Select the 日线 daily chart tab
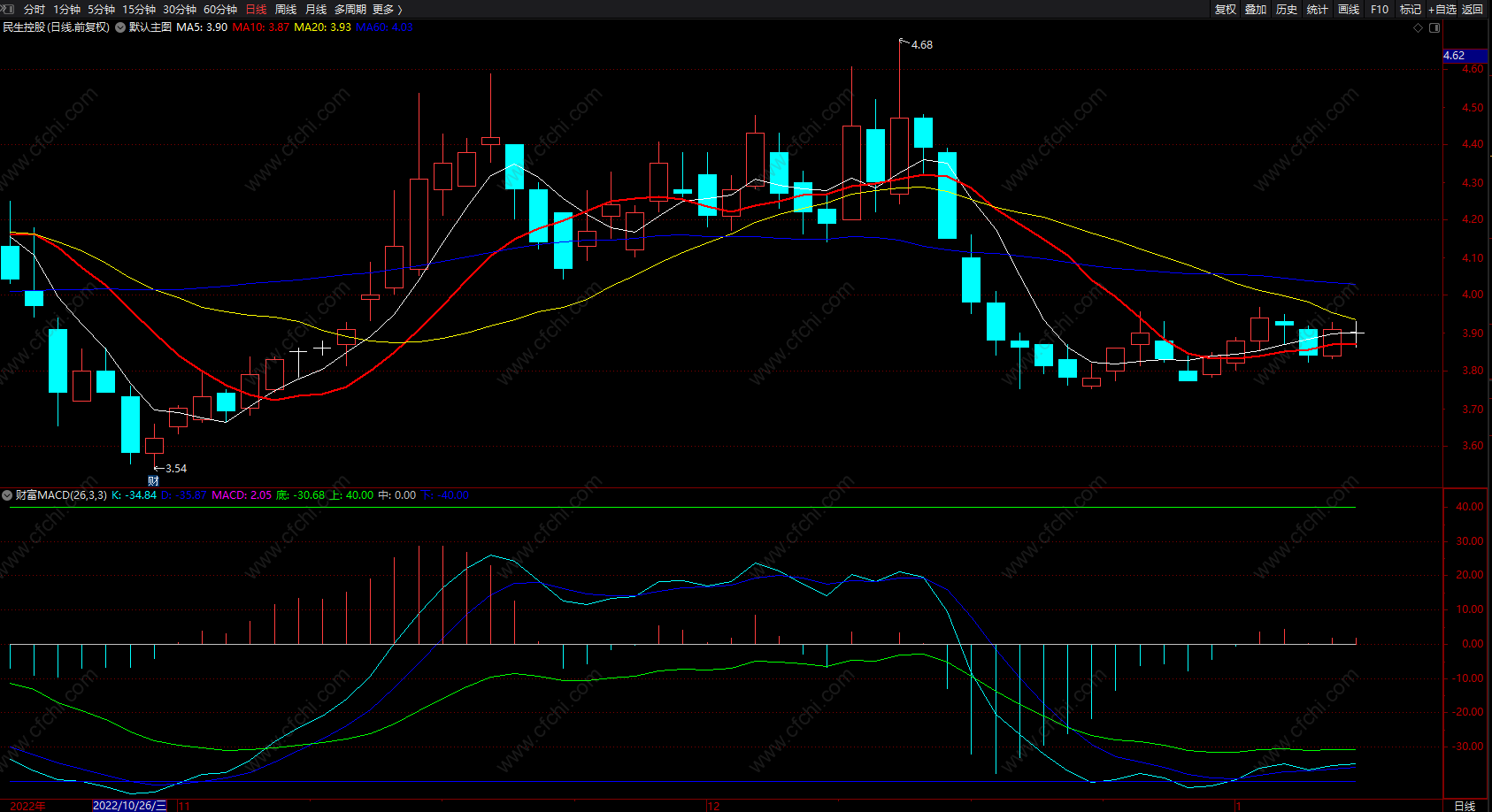The image size is (1492, 812). 257,10
